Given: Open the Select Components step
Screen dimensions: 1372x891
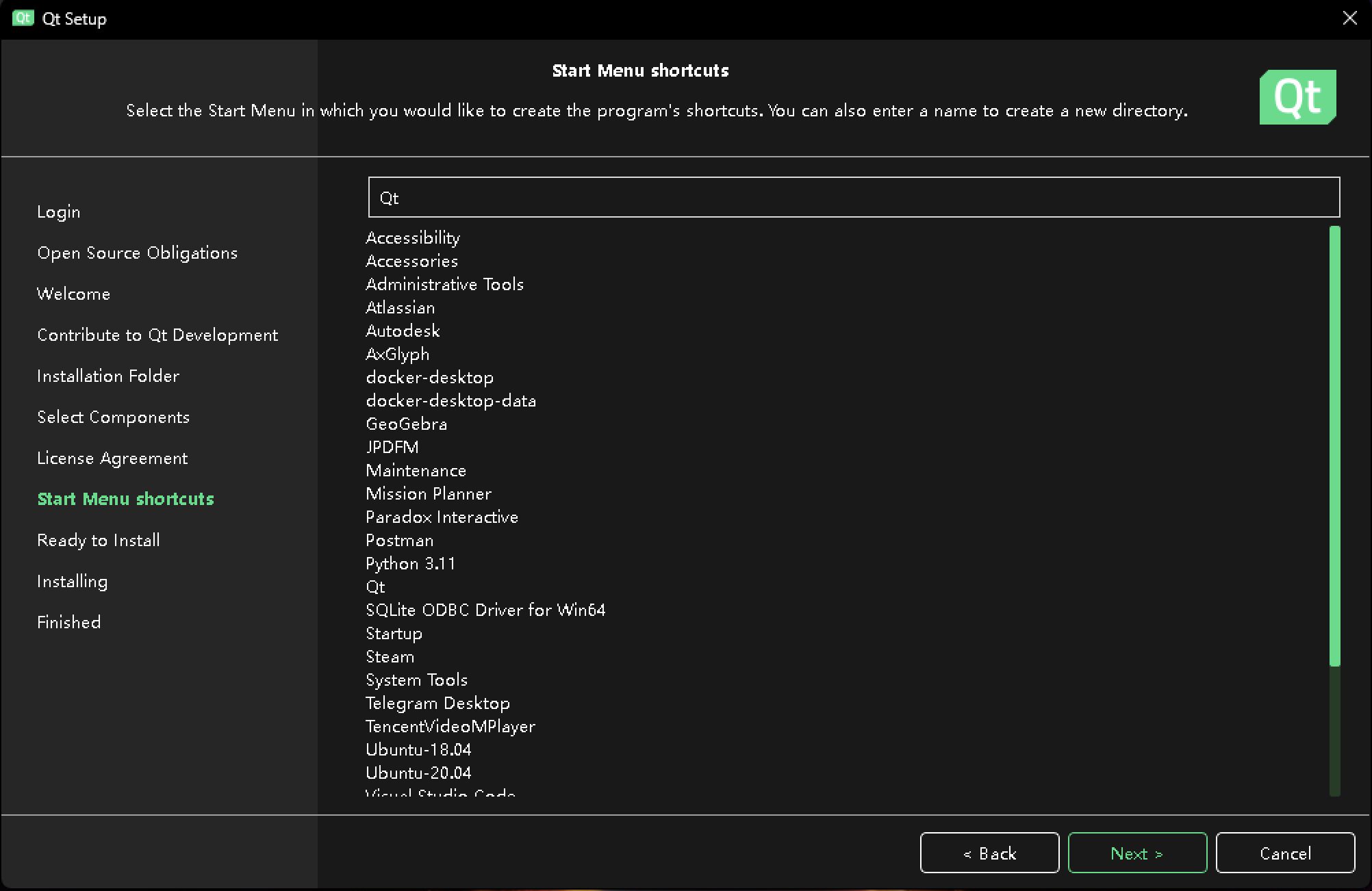Looking at the screenshot, I should pyautogui.click(x=113, y=417).
